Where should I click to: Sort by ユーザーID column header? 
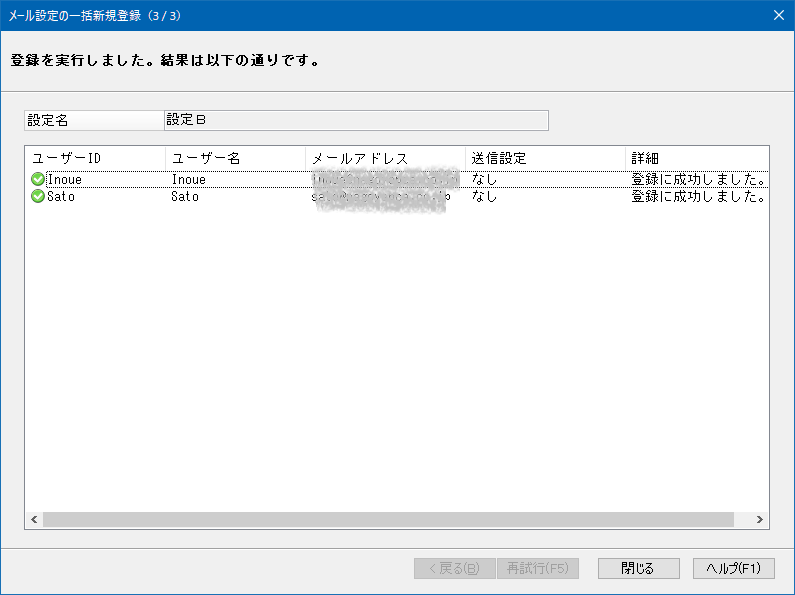click(95, 159)
